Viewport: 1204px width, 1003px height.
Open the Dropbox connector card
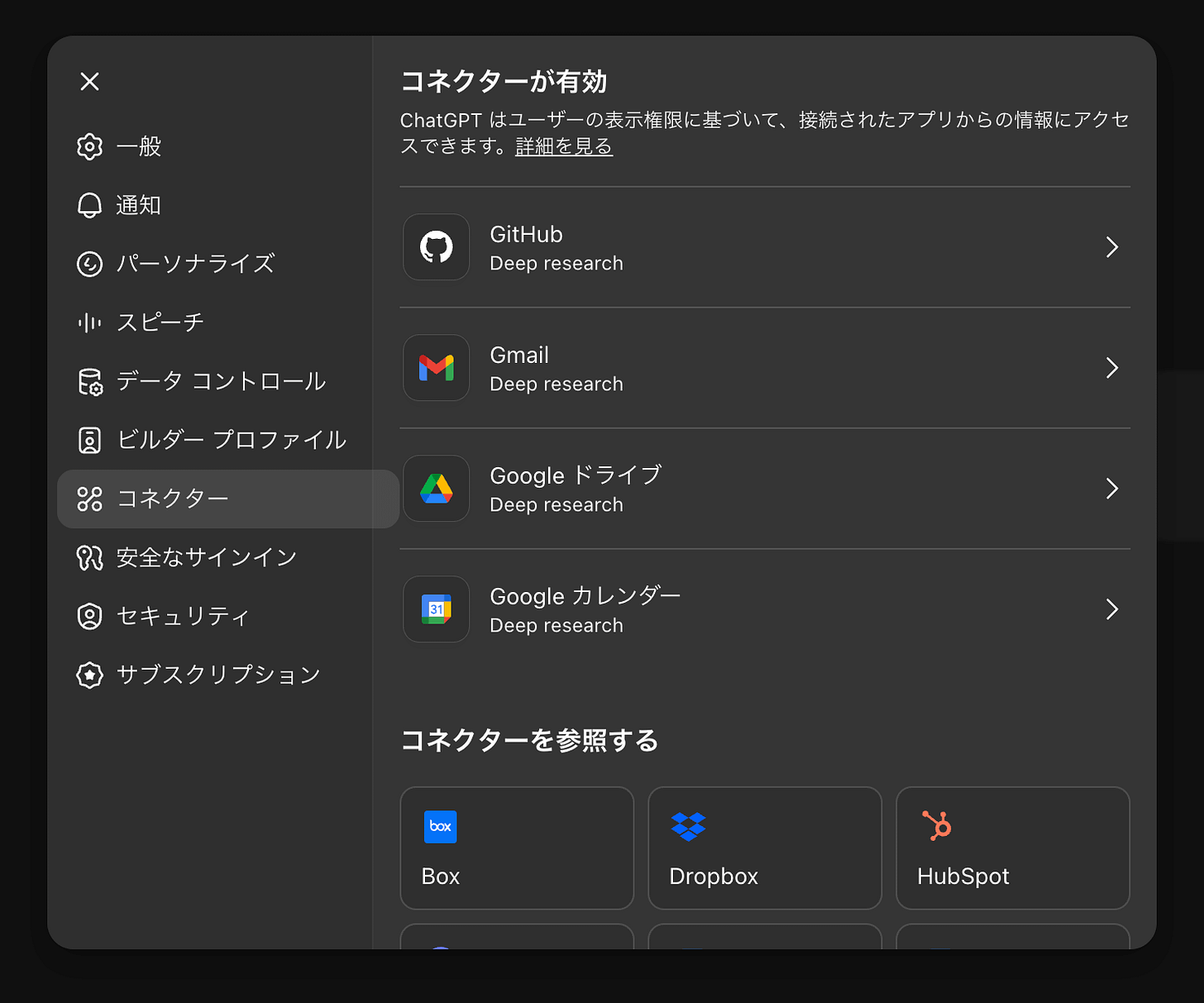pyautogui.click(x=765, y=848)
